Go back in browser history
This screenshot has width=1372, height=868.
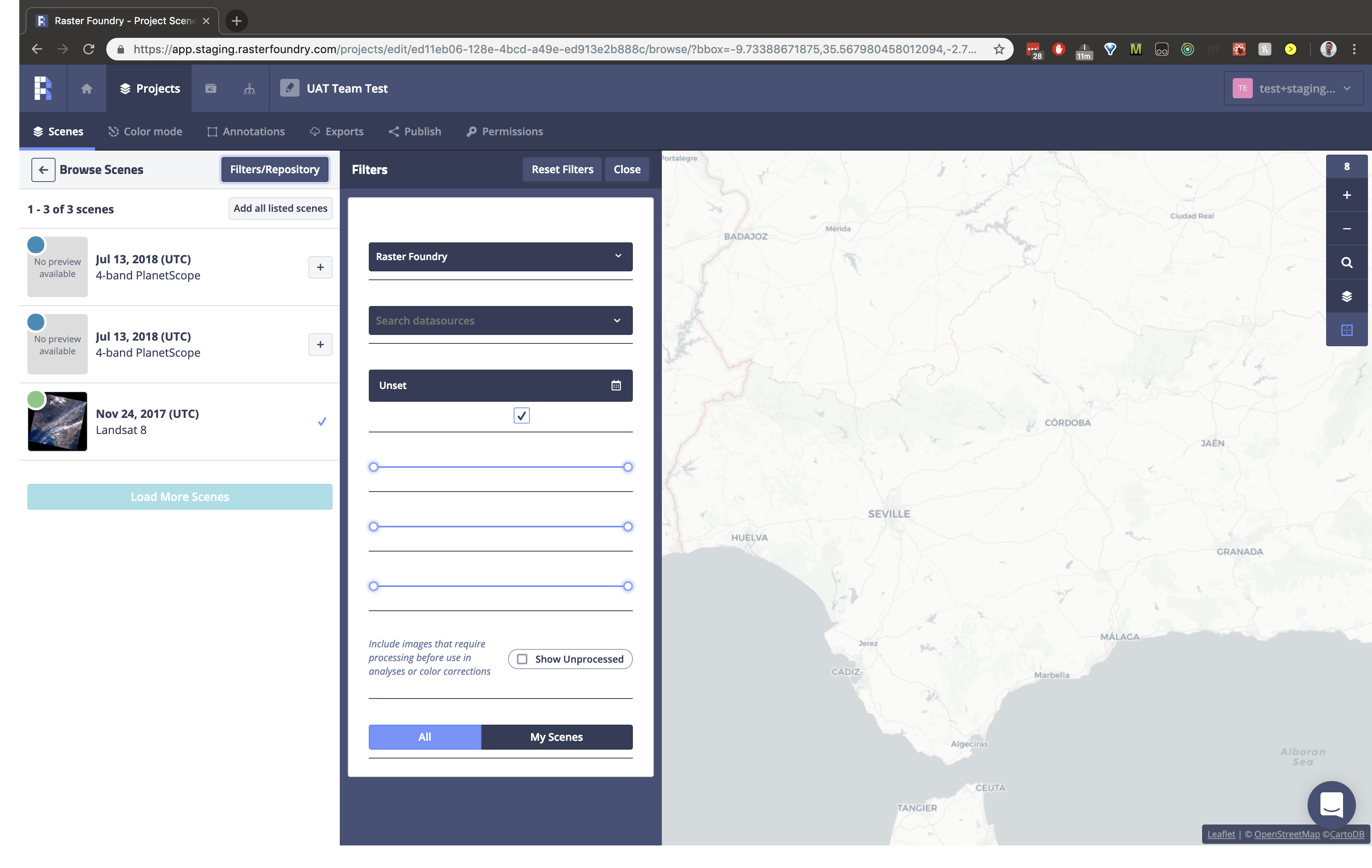(37, 49)
